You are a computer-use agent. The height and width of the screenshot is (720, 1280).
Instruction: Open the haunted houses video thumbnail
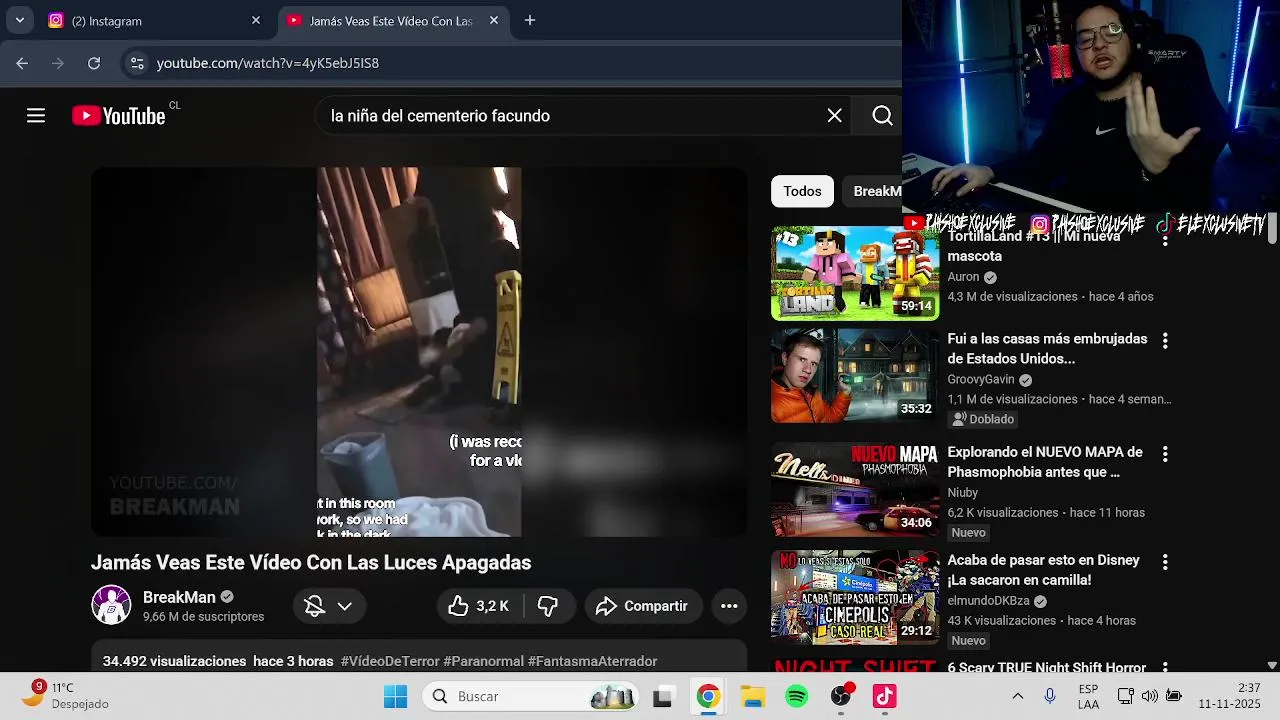tap(855, 376)
